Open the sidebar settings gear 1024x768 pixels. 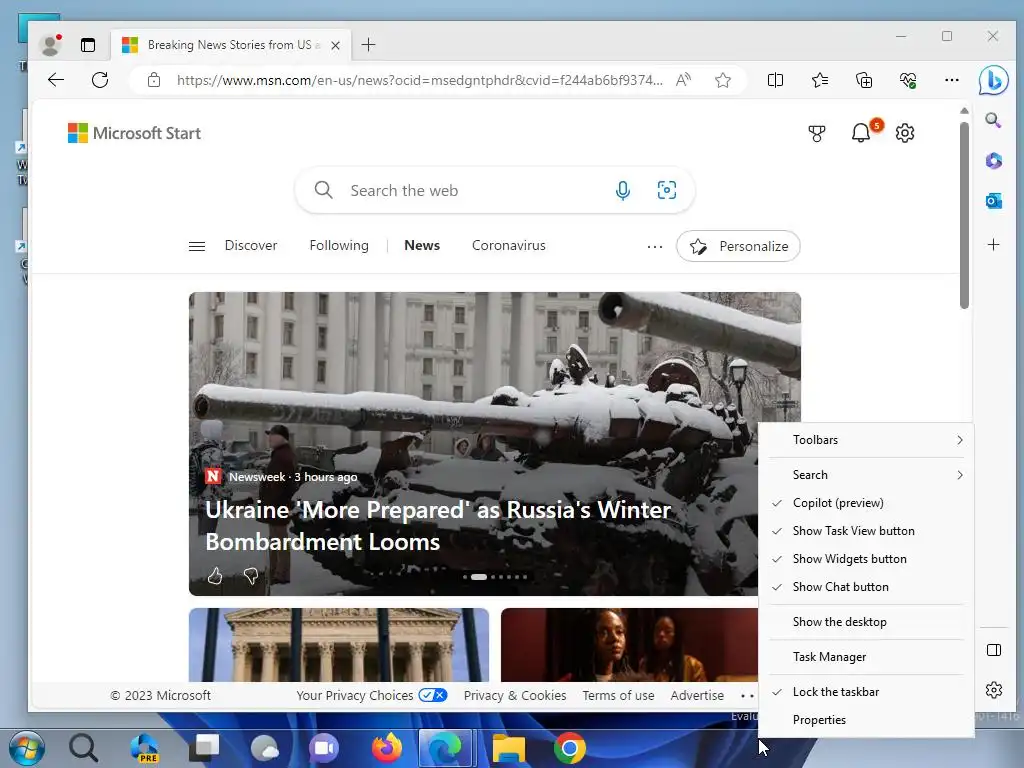pyautogui.click(x=994, y=690)
